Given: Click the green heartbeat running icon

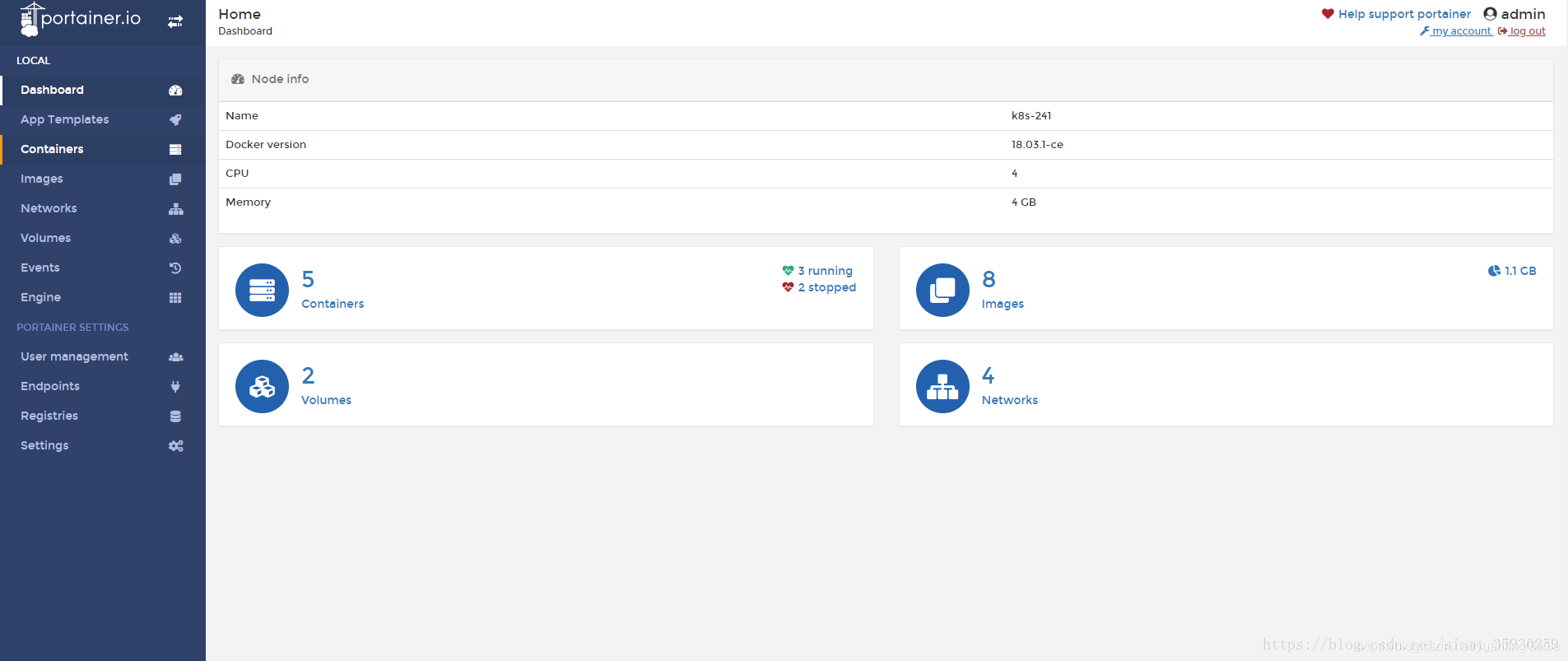Looking at the screenshot, I should (x=788, y=271).
